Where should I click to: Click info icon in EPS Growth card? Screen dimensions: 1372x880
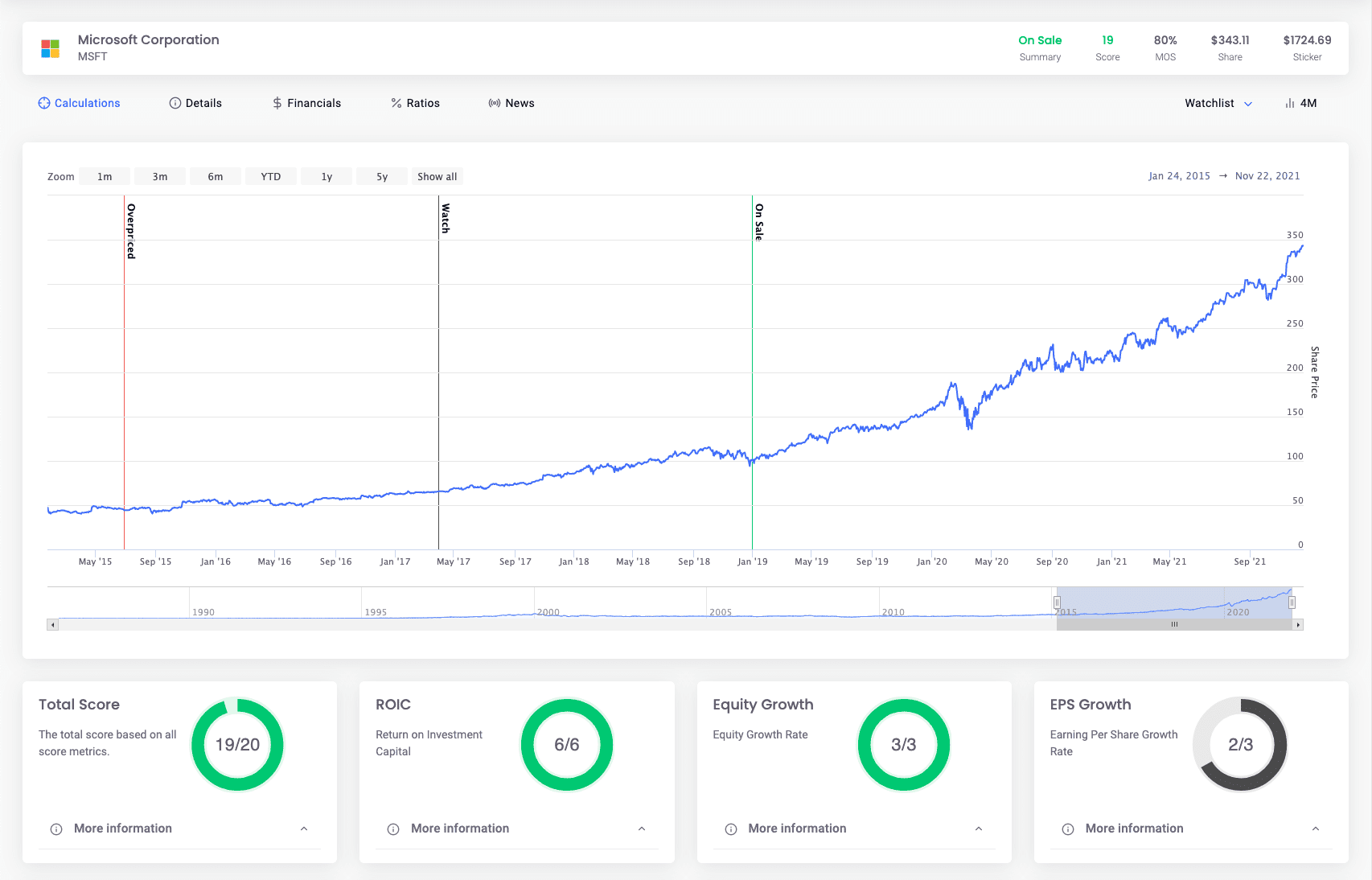tap(1068, 829)
